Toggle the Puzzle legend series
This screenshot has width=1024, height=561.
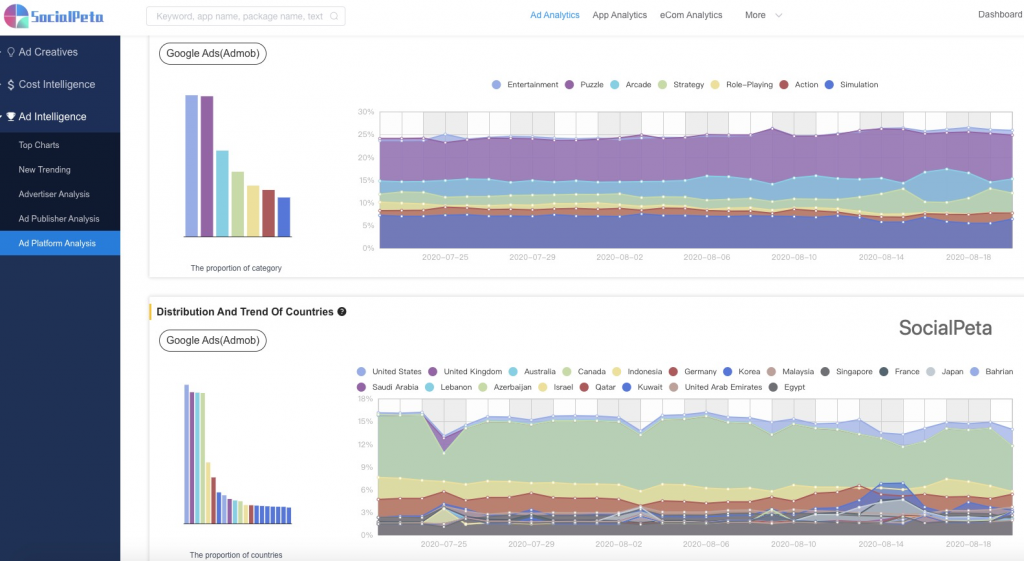(x=584, y=85)
